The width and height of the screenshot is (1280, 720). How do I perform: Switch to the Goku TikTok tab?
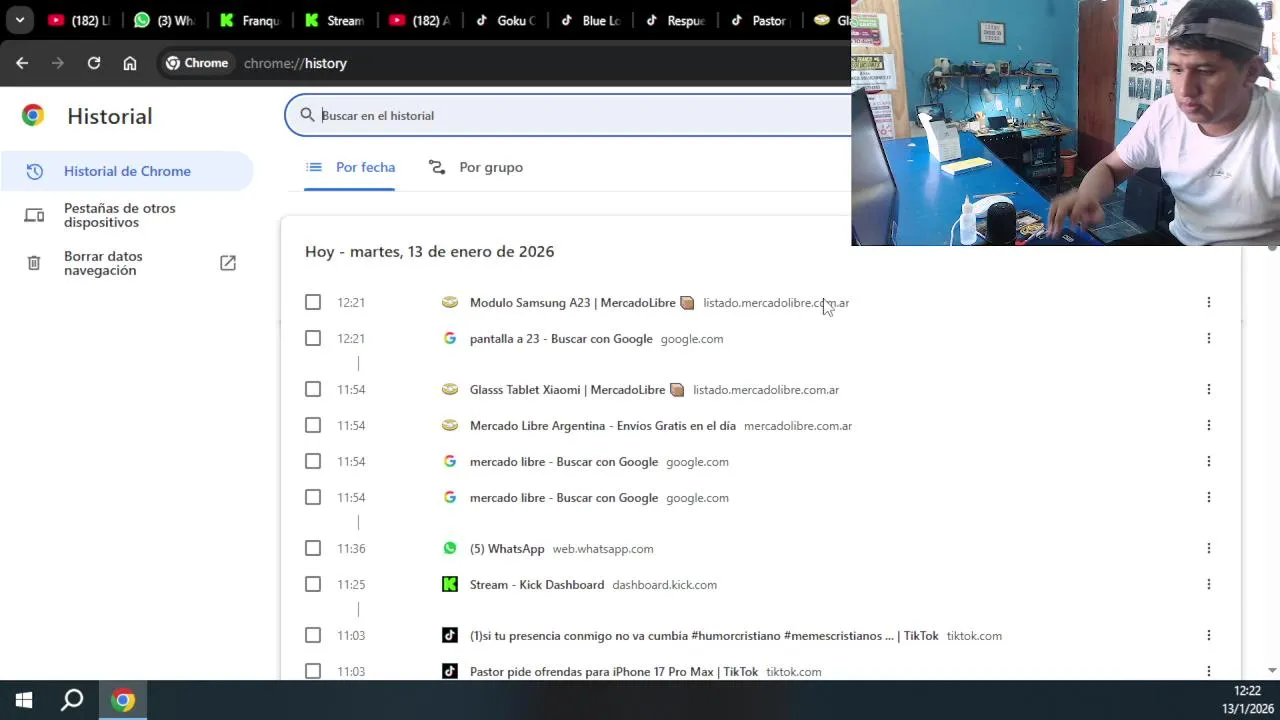[505, 20]
